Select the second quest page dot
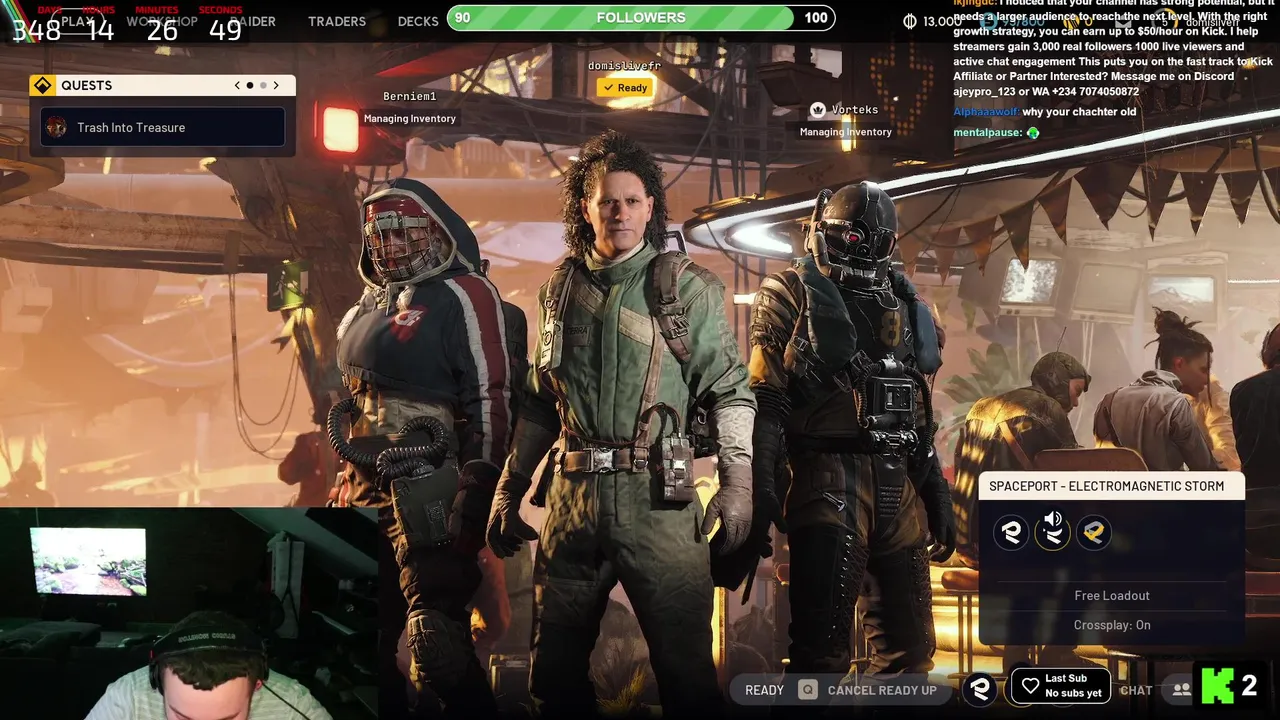Screen dimensions: 1280x720 (263, 85)
